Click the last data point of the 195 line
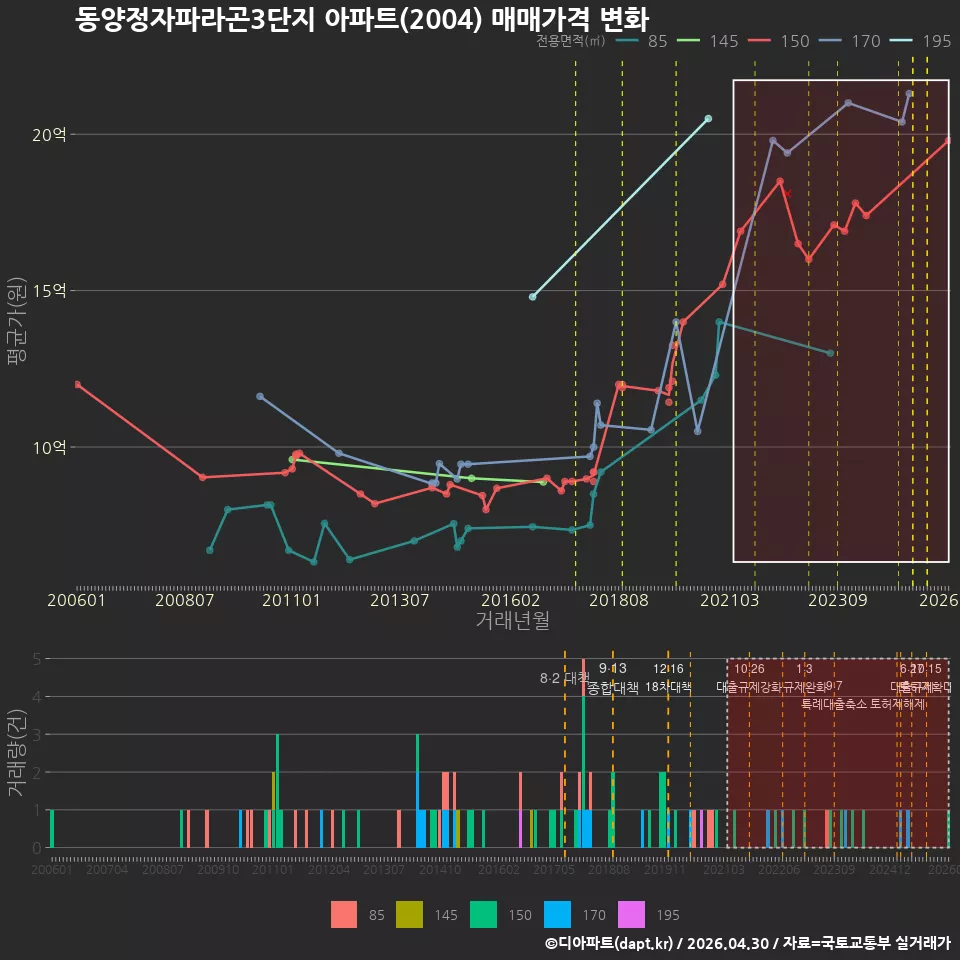This screenshot has width=960, height=960. tap(708, 119)
